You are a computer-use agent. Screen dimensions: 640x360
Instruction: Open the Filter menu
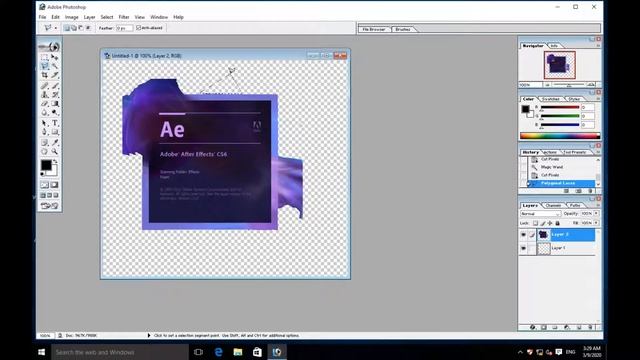(124, 17)
